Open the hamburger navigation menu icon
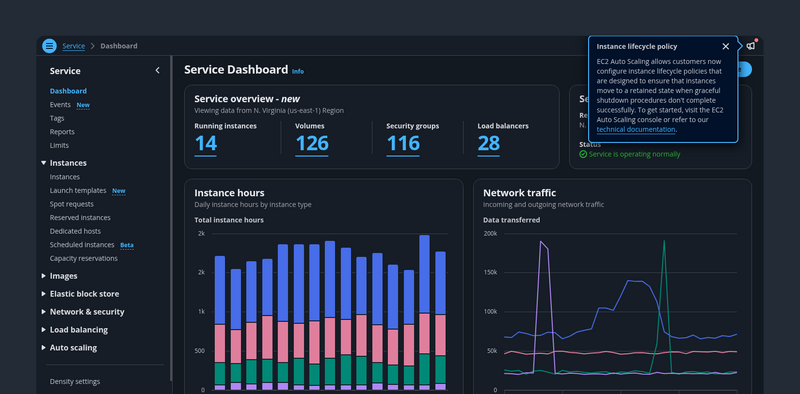800x394 pixels. [49, 46]
